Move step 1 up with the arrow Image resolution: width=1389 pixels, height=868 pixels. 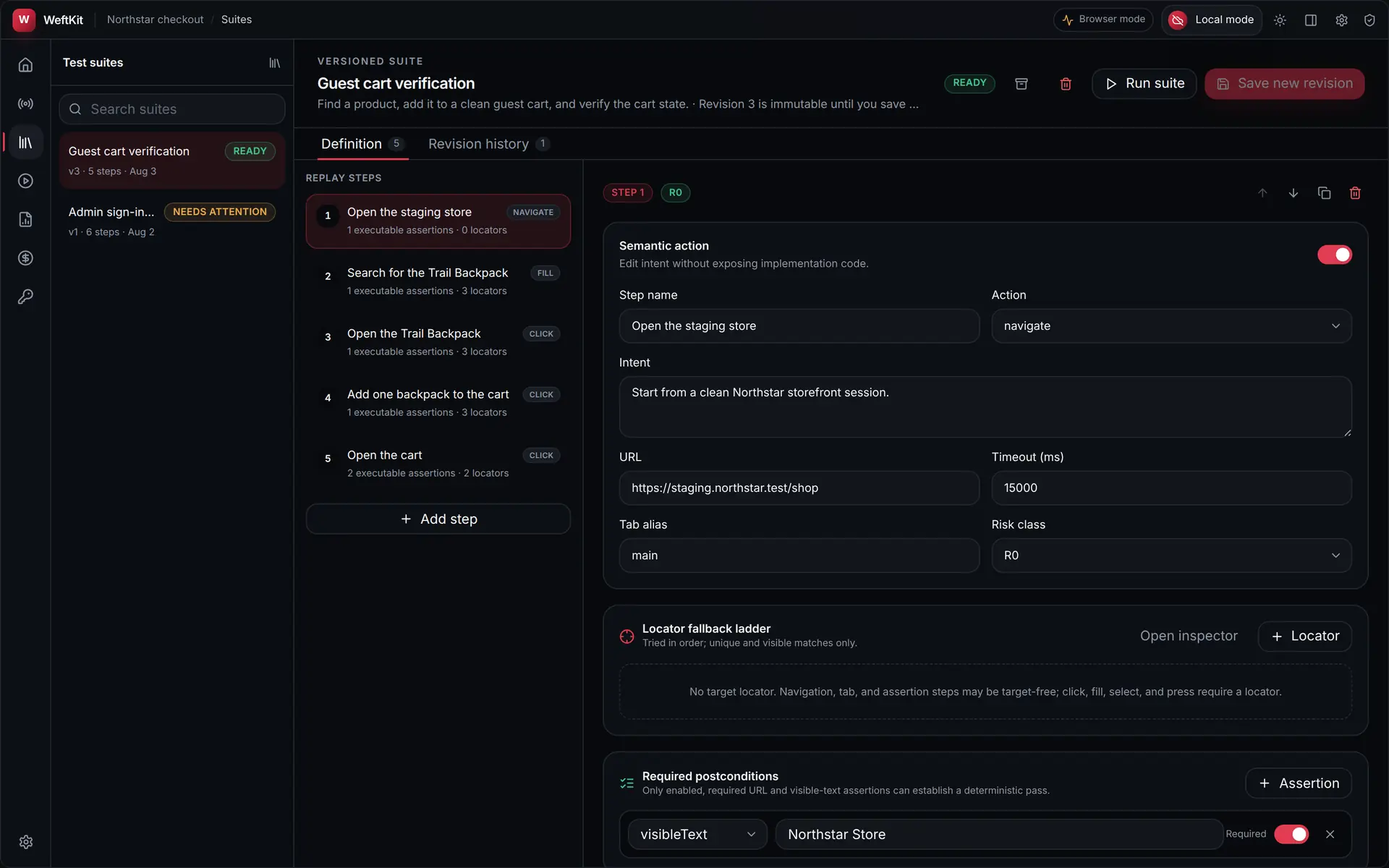[1262, 193]
